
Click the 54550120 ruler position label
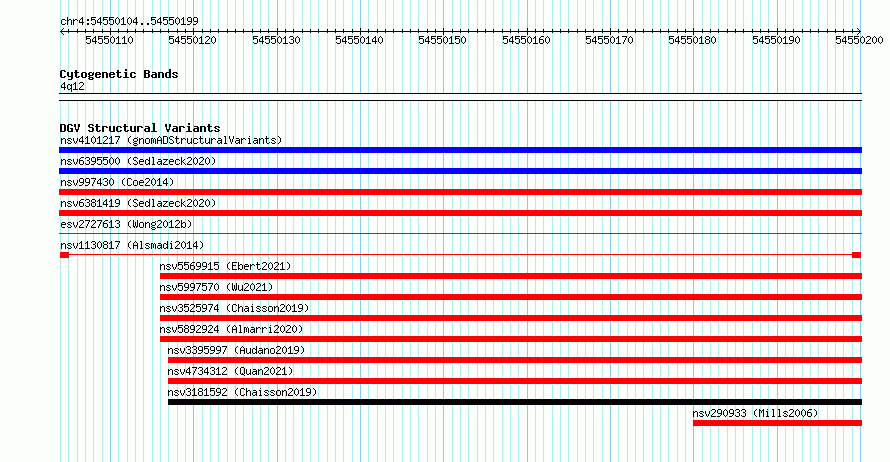(192, 40)
